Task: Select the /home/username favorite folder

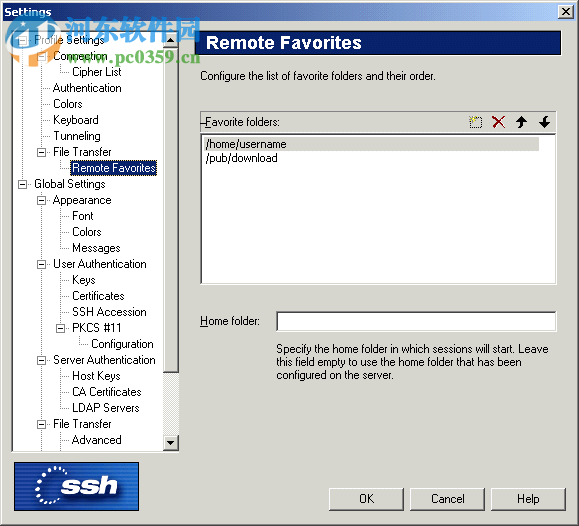Action: [x=371, y=144]
